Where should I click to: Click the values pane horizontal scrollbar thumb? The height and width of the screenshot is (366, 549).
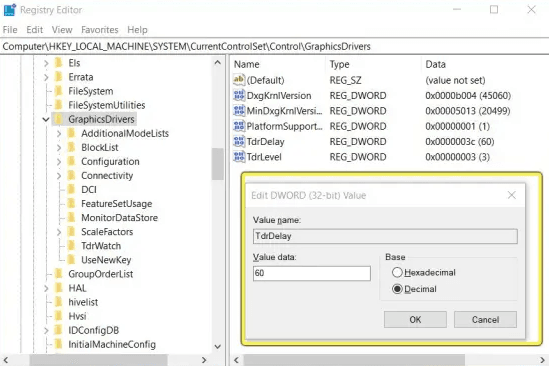[x=354, y=360]
